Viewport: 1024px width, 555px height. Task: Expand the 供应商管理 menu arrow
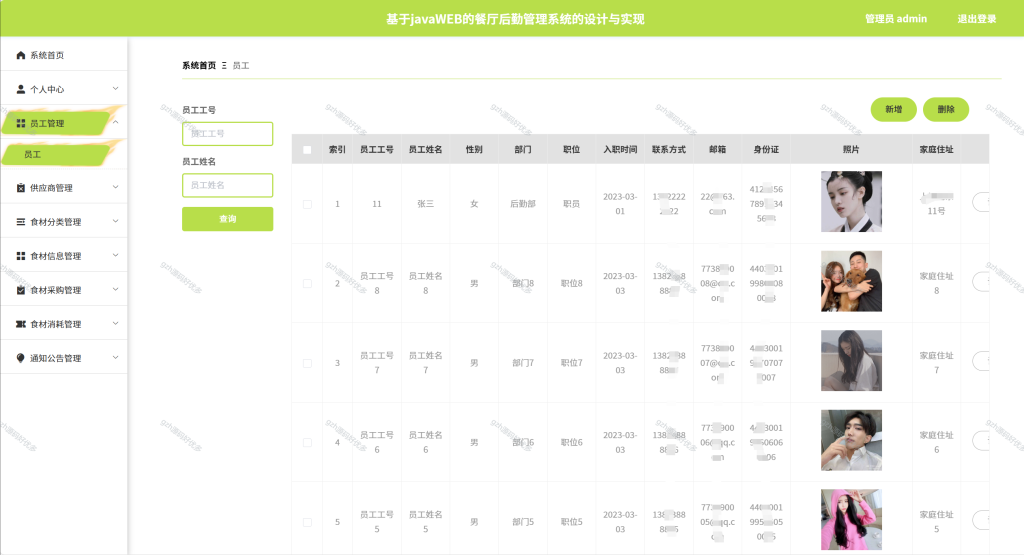(x=116, y=187)
